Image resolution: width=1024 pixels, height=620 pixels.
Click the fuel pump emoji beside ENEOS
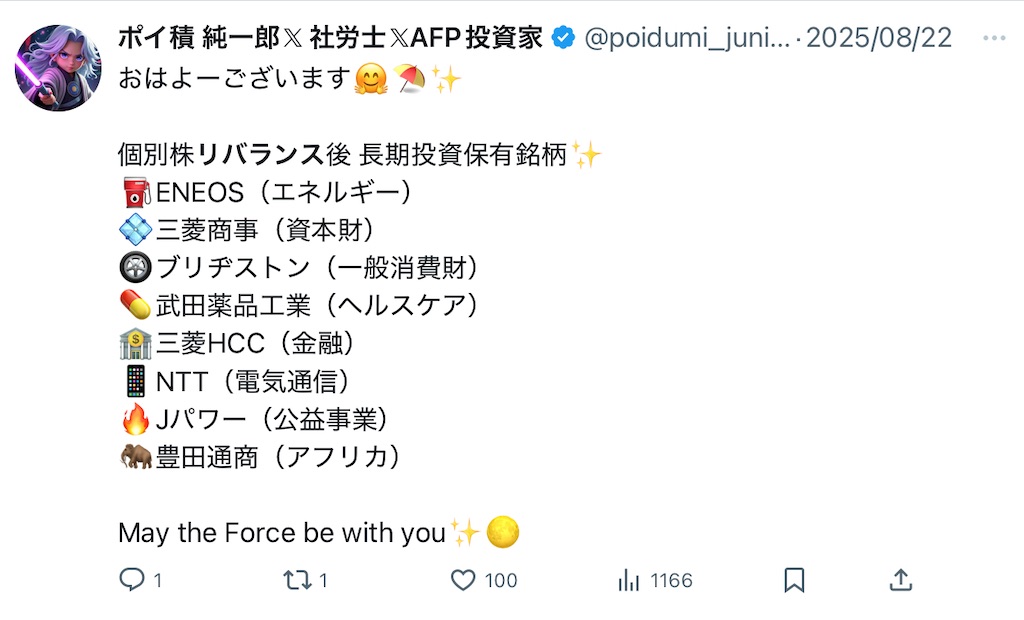(x=135, y=192)
